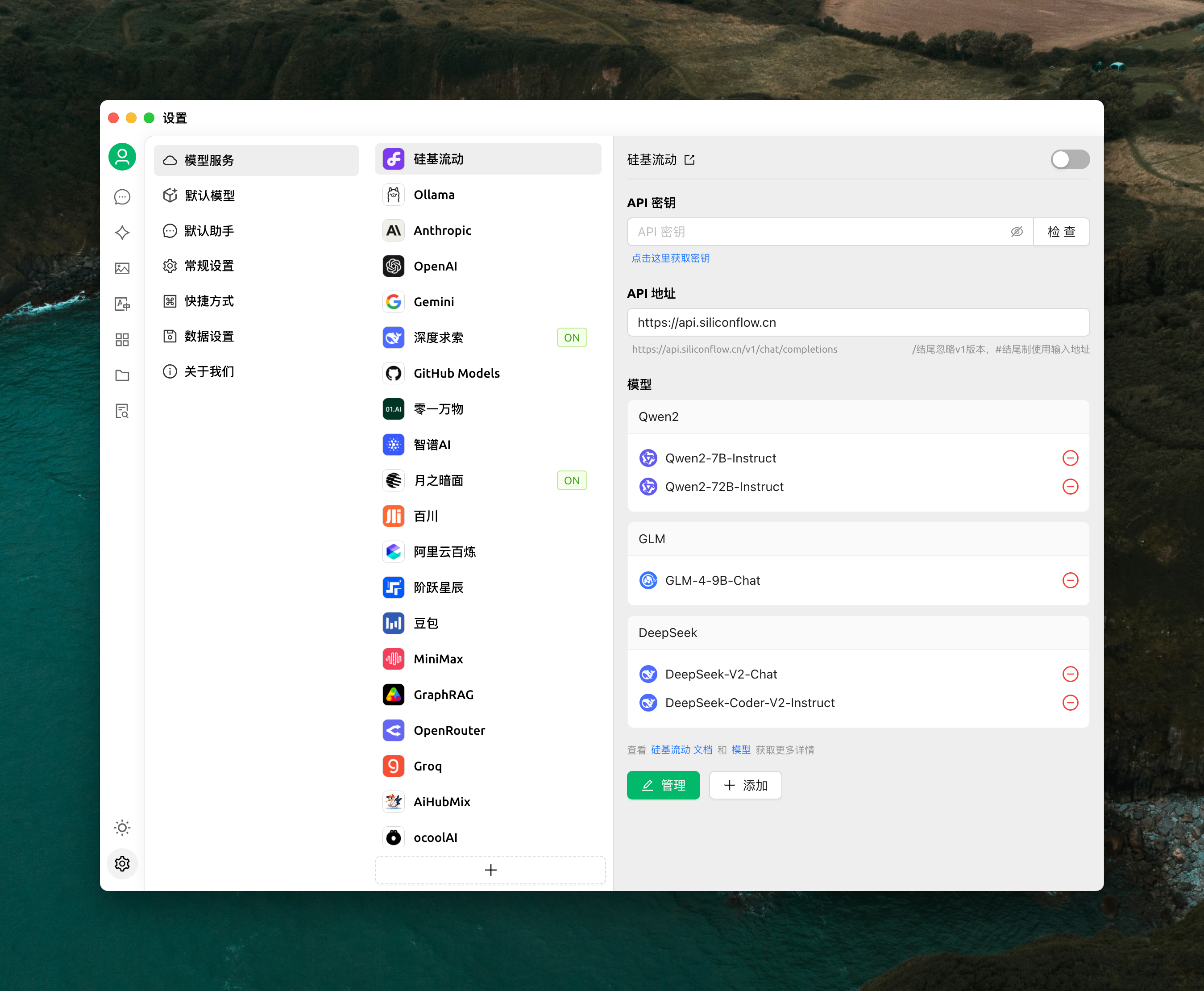Remove the Qwen2-7B-Instruct model
This screenshot has width=1204, height=991.
pyautogui.click(x=1070, y=458)
